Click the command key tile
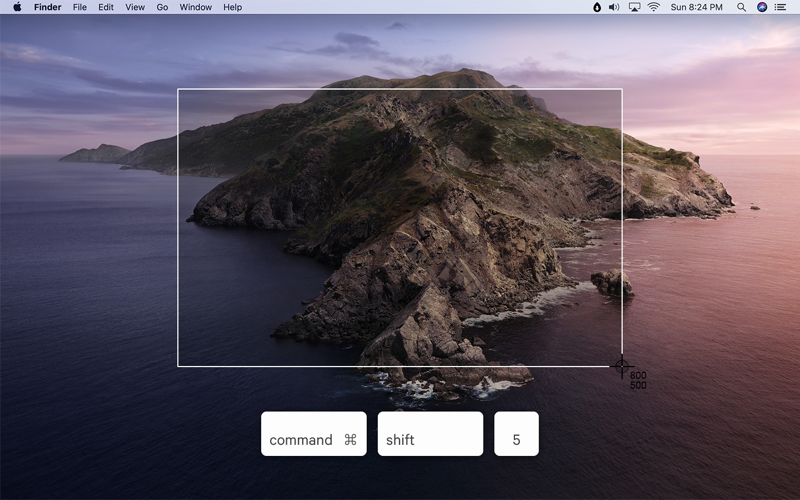The width and height of the screenshot is (800, 500). [313, 434]
